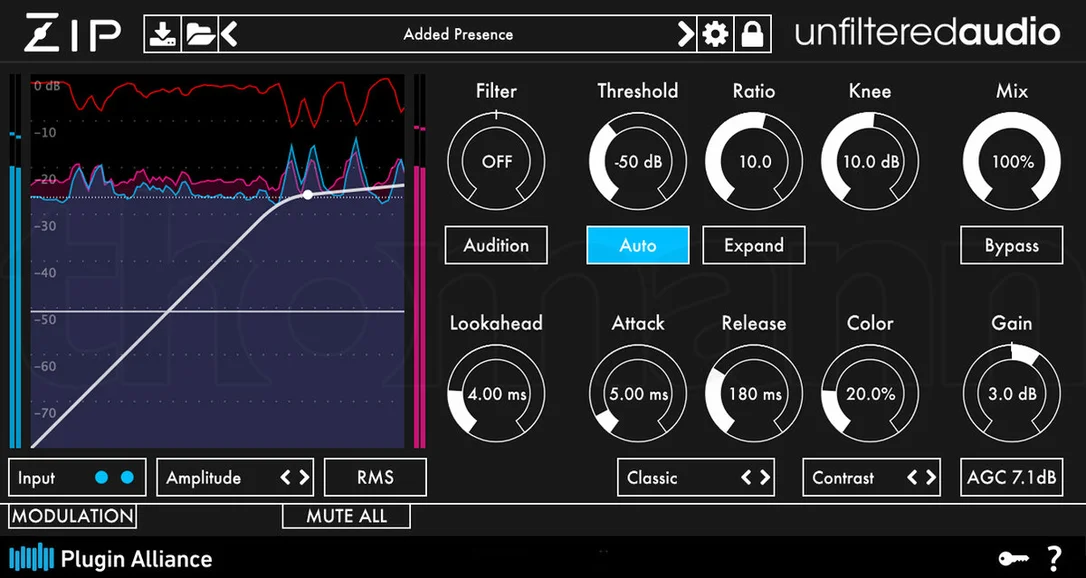Open the MODULATION tab
The width and height of the screenshot is (1086, 578).
[x=73, y=516]
